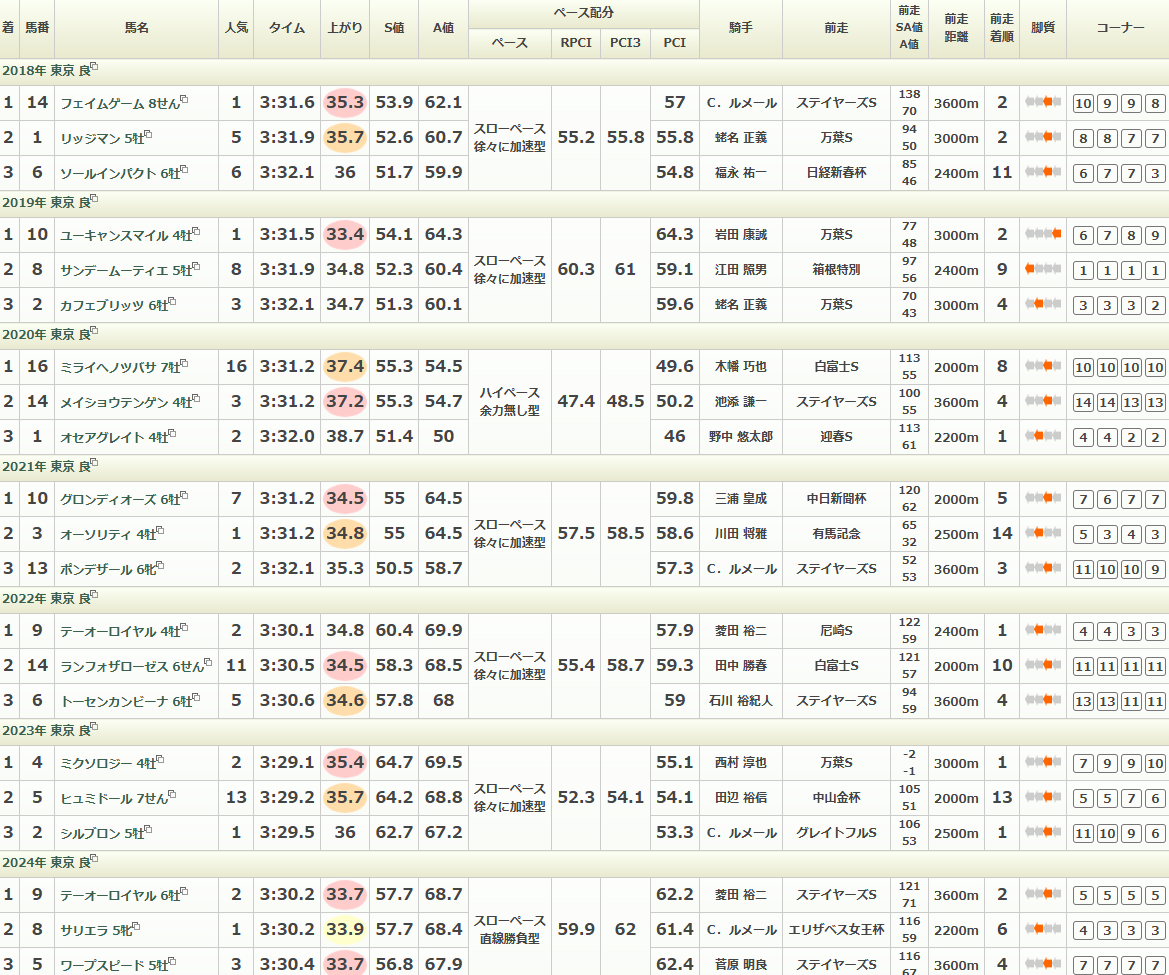Click the 上がり column header
This screenshot has width=1169, height=975.
click(x=345, y=28)
